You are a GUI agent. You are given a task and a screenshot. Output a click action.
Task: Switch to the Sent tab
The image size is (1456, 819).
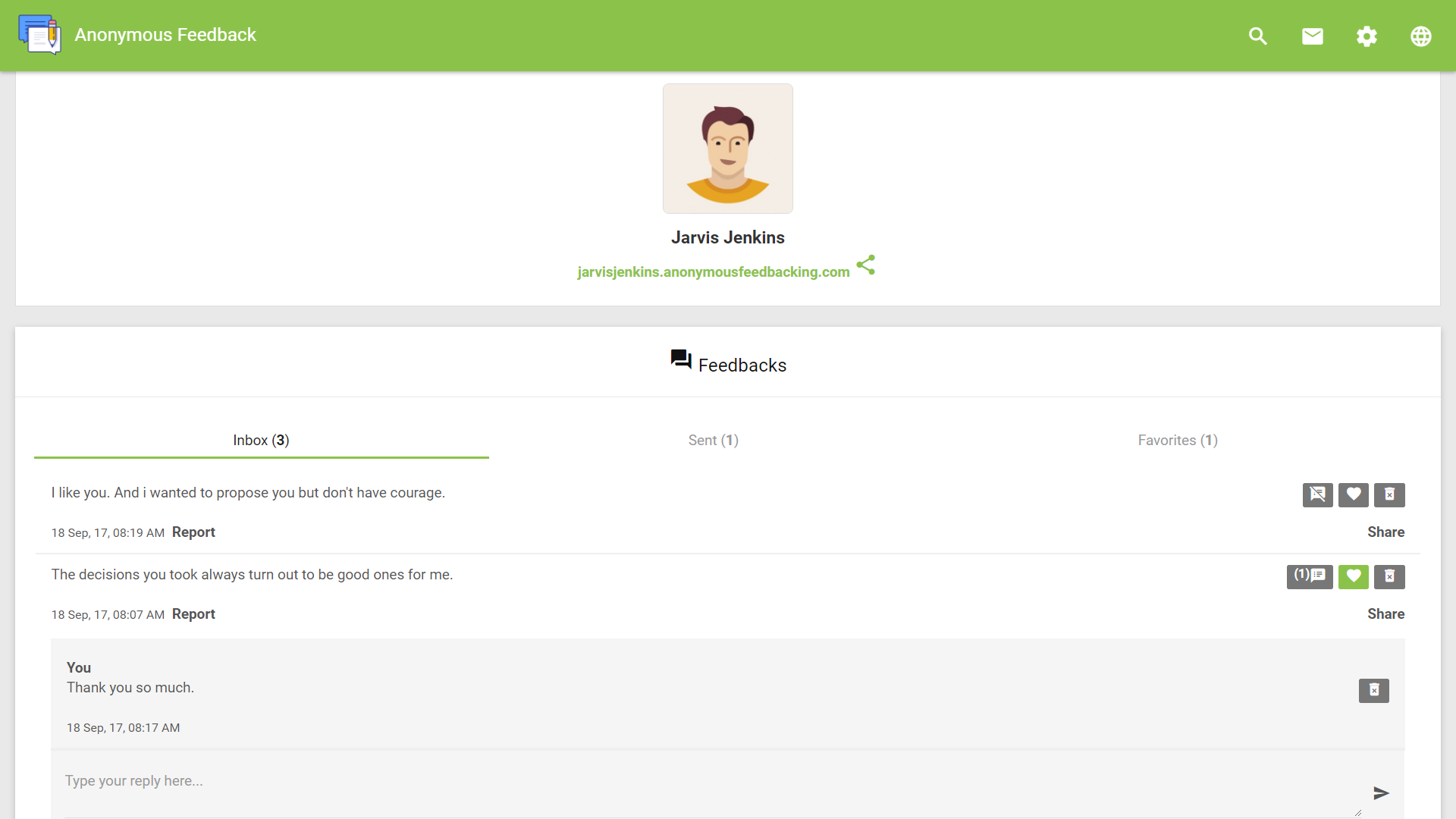click(713, 440)
